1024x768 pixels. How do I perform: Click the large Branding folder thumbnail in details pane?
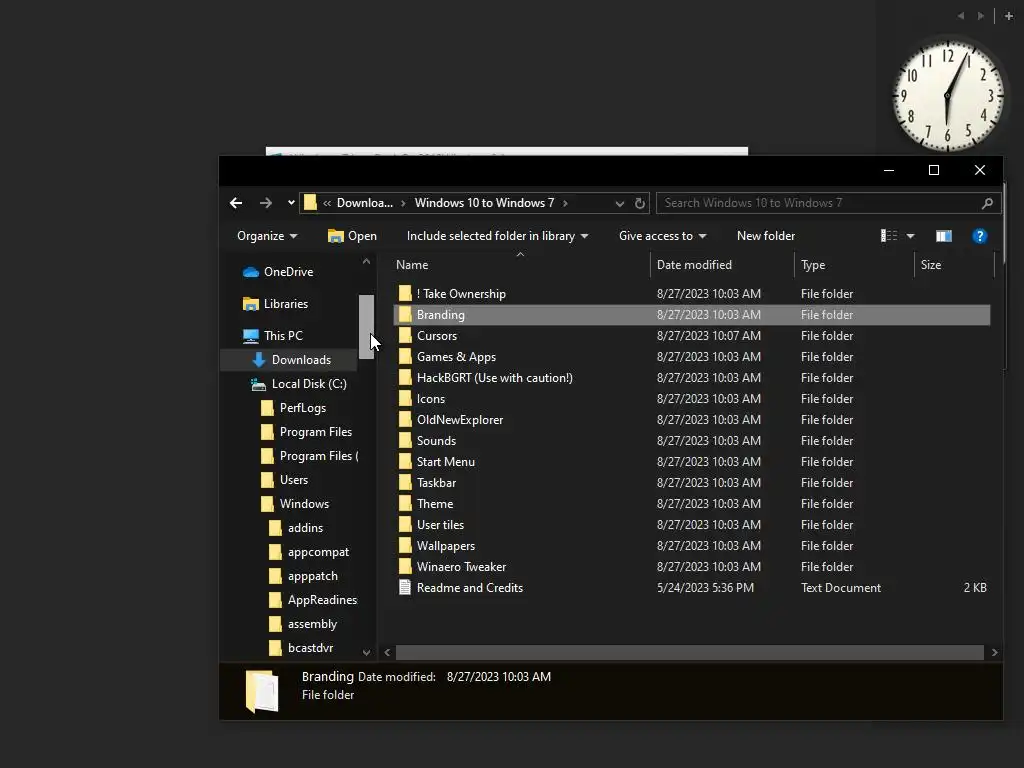(262, 690)
